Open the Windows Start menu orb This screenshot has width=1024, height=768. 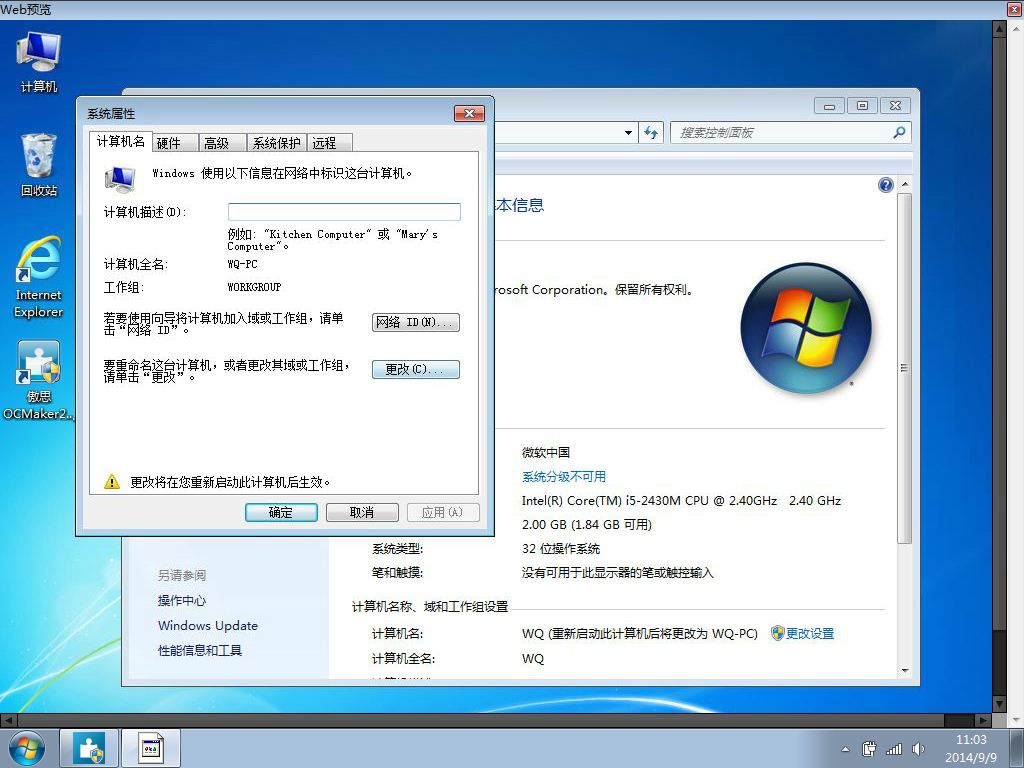click(26, 748)
